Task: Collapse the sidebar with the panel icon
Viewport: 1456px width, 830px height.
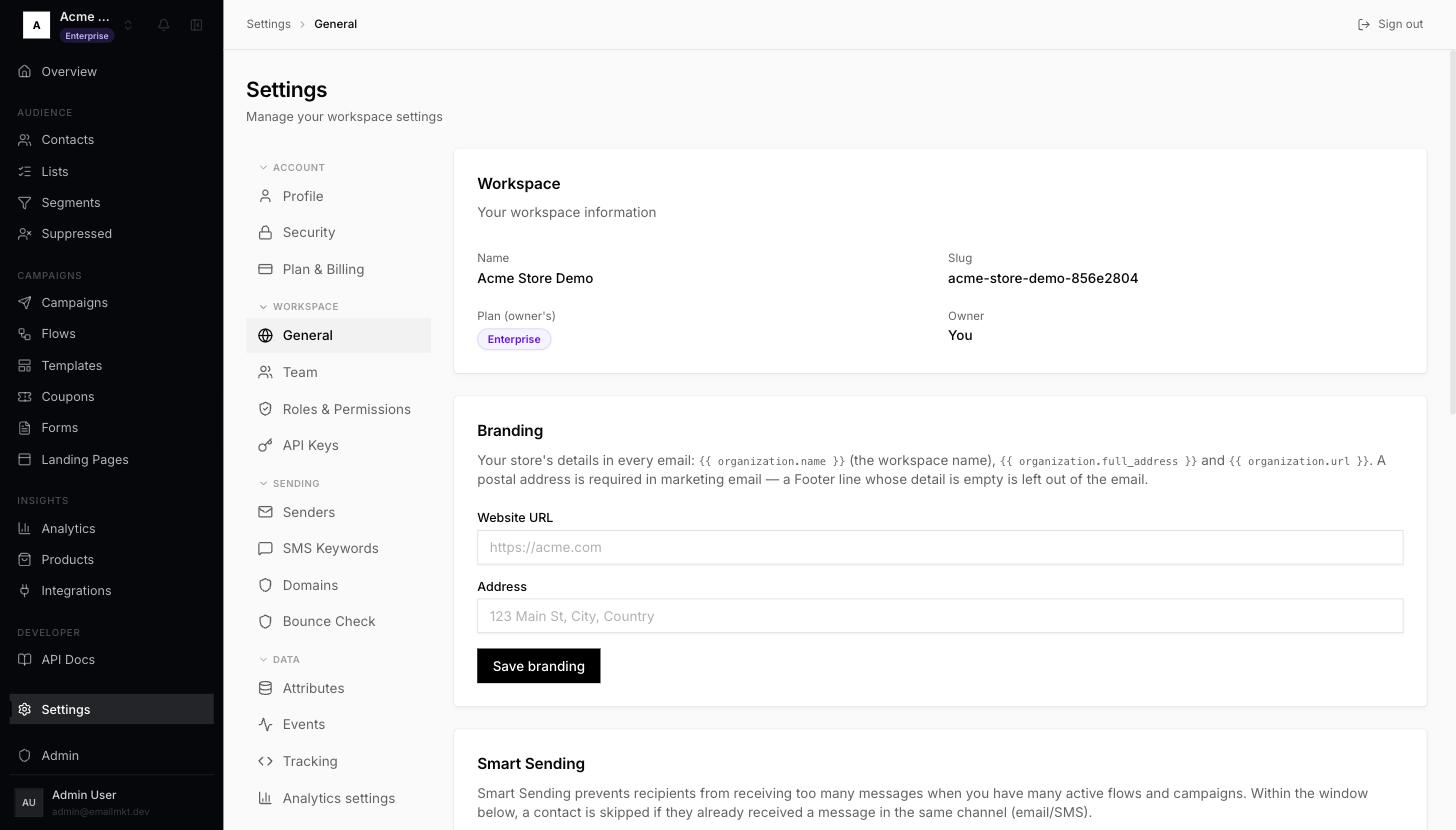Action: (197, 25)
